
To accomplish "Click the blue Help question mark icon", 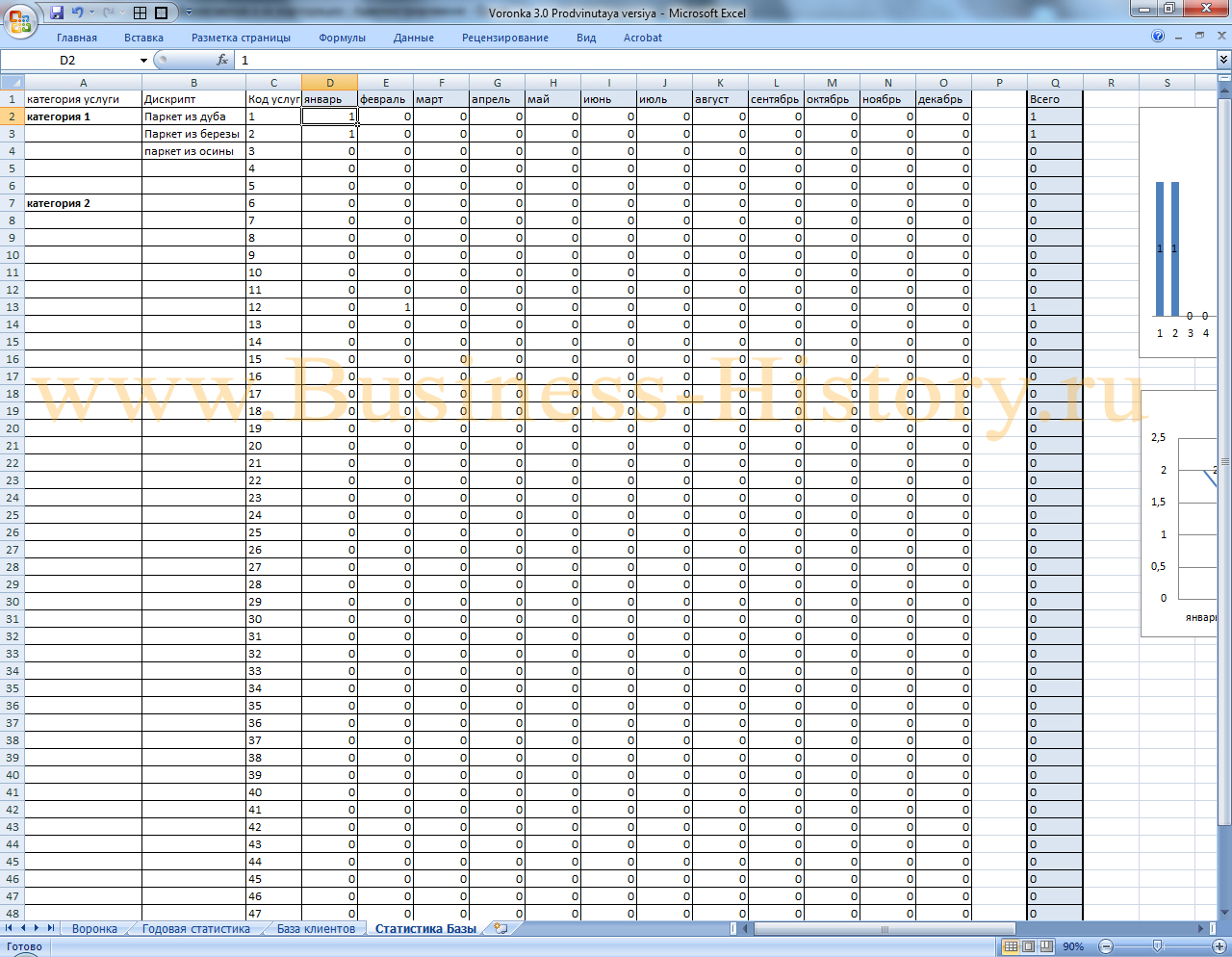I will tap(1158, 37).
